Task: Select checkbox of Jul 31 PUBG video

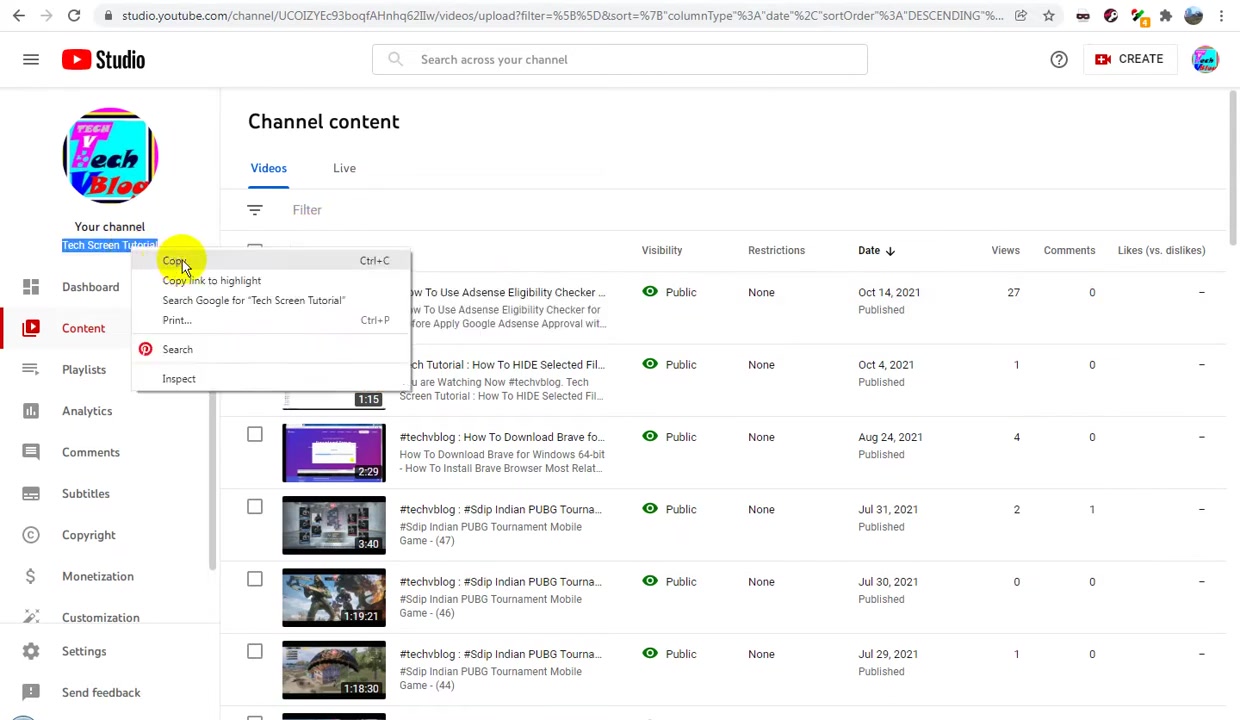Action: pyautogui.click(x=255, y=507)
